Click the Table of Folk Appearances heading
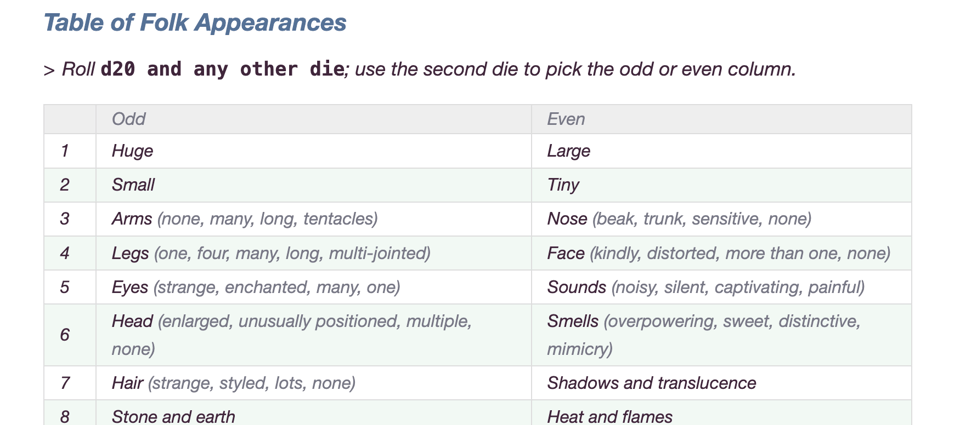 pyautogui.click(x=195, y=23)
